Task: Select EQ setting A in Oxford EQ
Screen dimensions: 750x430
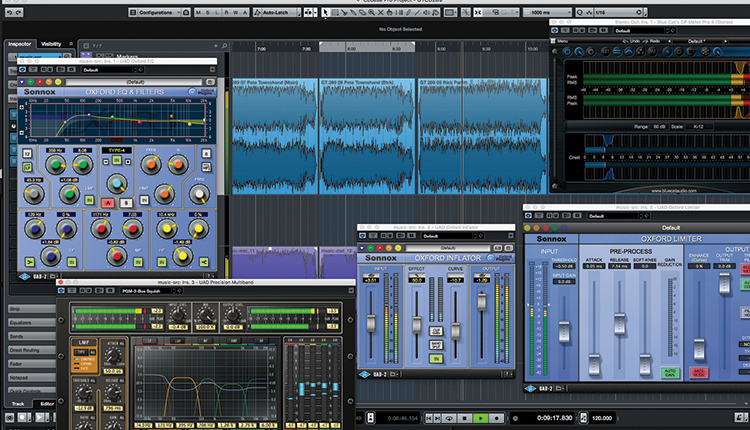Action: [x=108, y=203]
